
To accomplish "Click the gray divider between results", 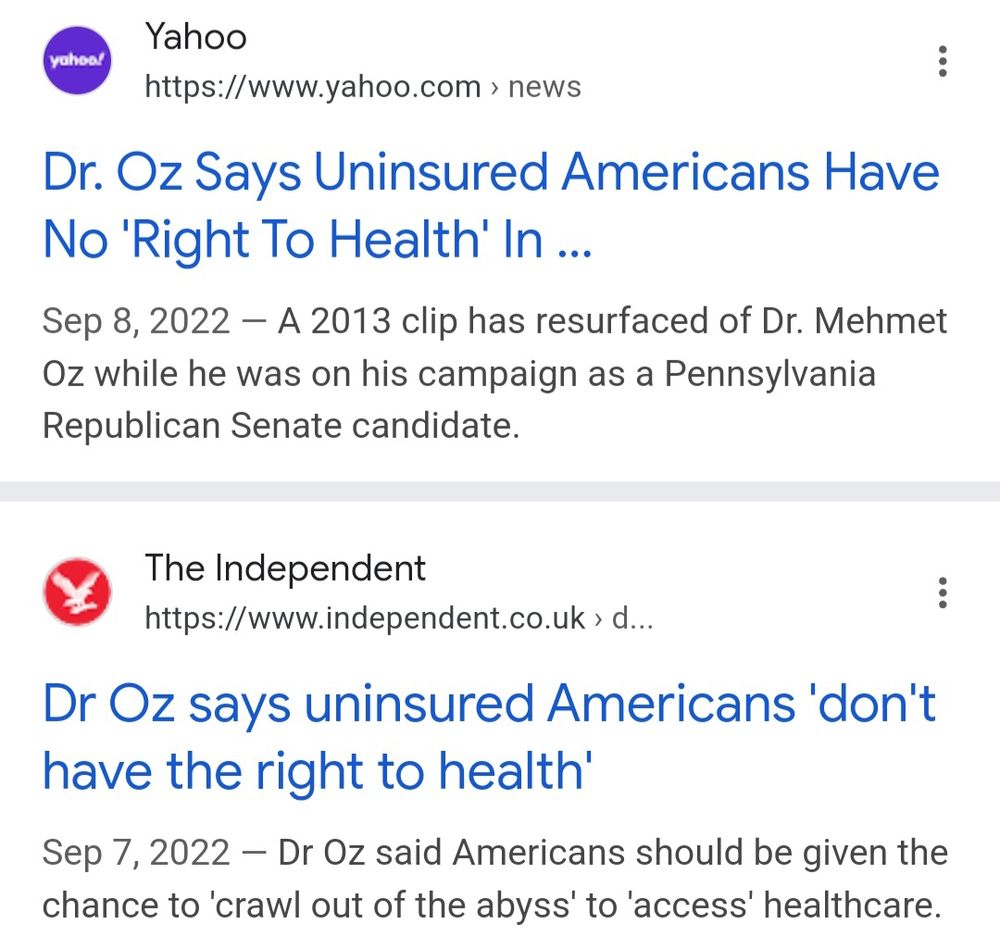I will (x=500, y=492).
